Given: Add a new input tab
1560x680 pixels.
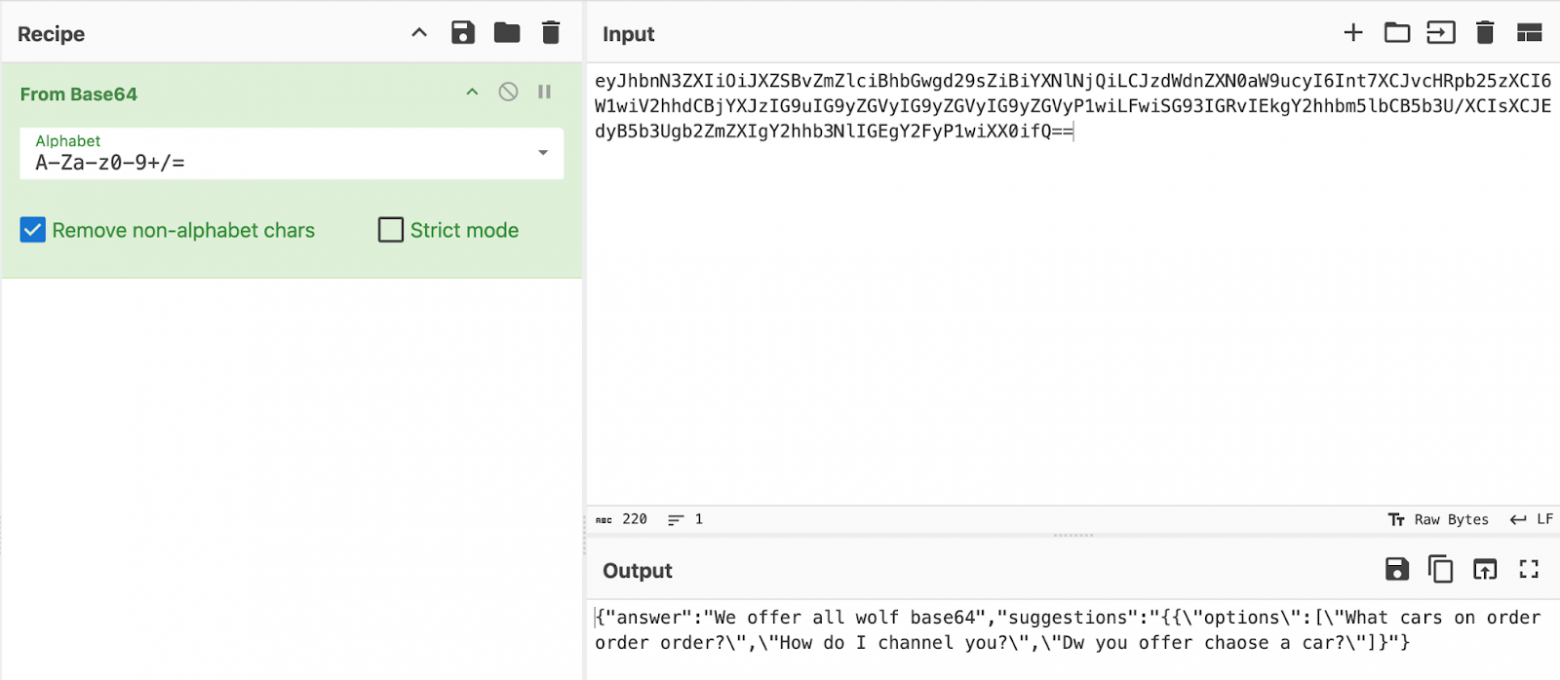Looking at the screenshot, I should tap(1353, 33).
